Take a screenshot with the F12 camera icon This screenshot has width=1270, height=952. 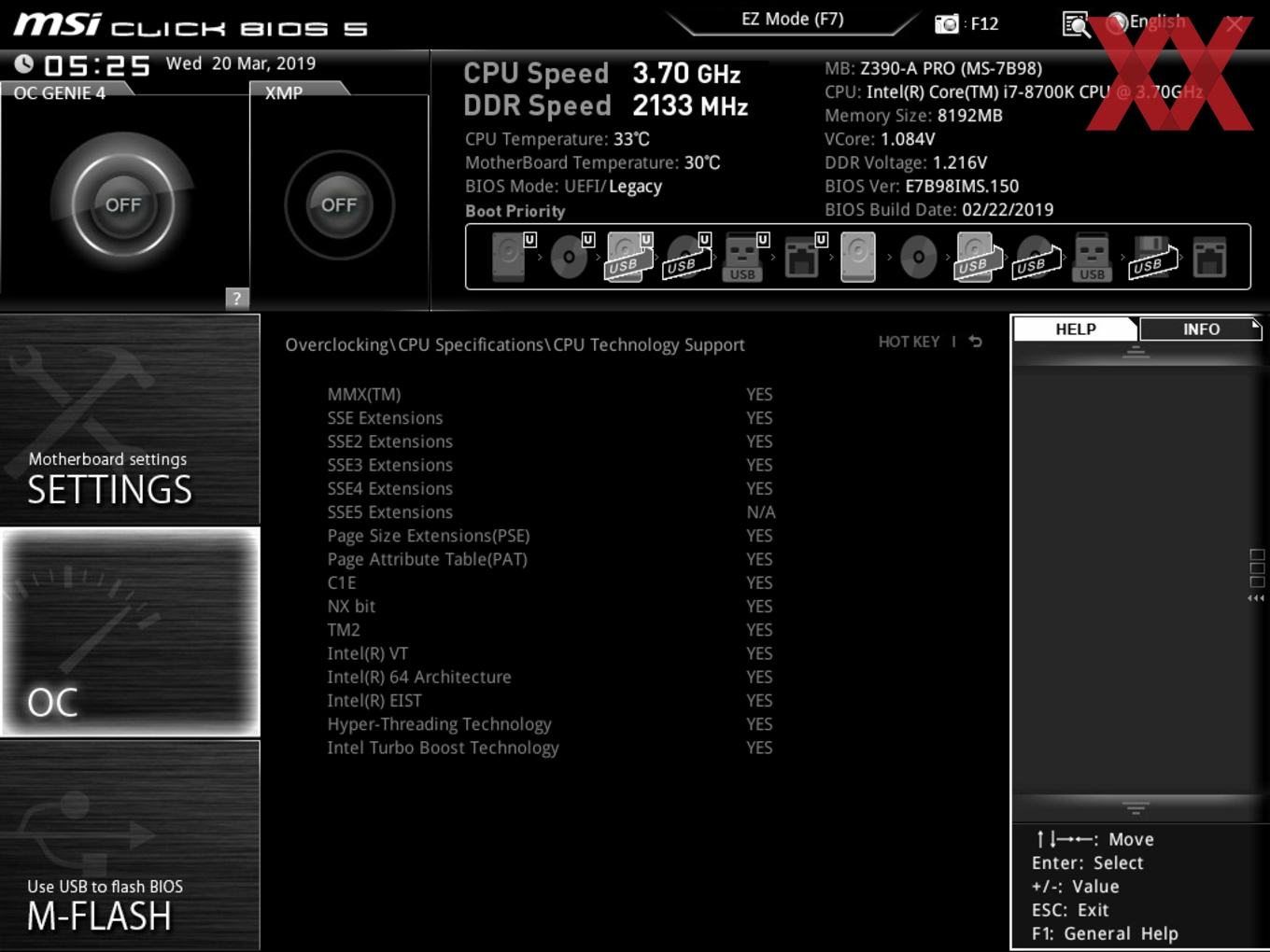pos(947,23)
